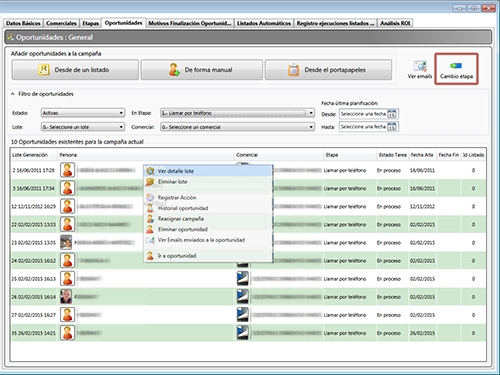Click '2 16/06/2011 17:28' lote cell
The width and height of the screenshot is (500, 375).
[x=33, y=170]
